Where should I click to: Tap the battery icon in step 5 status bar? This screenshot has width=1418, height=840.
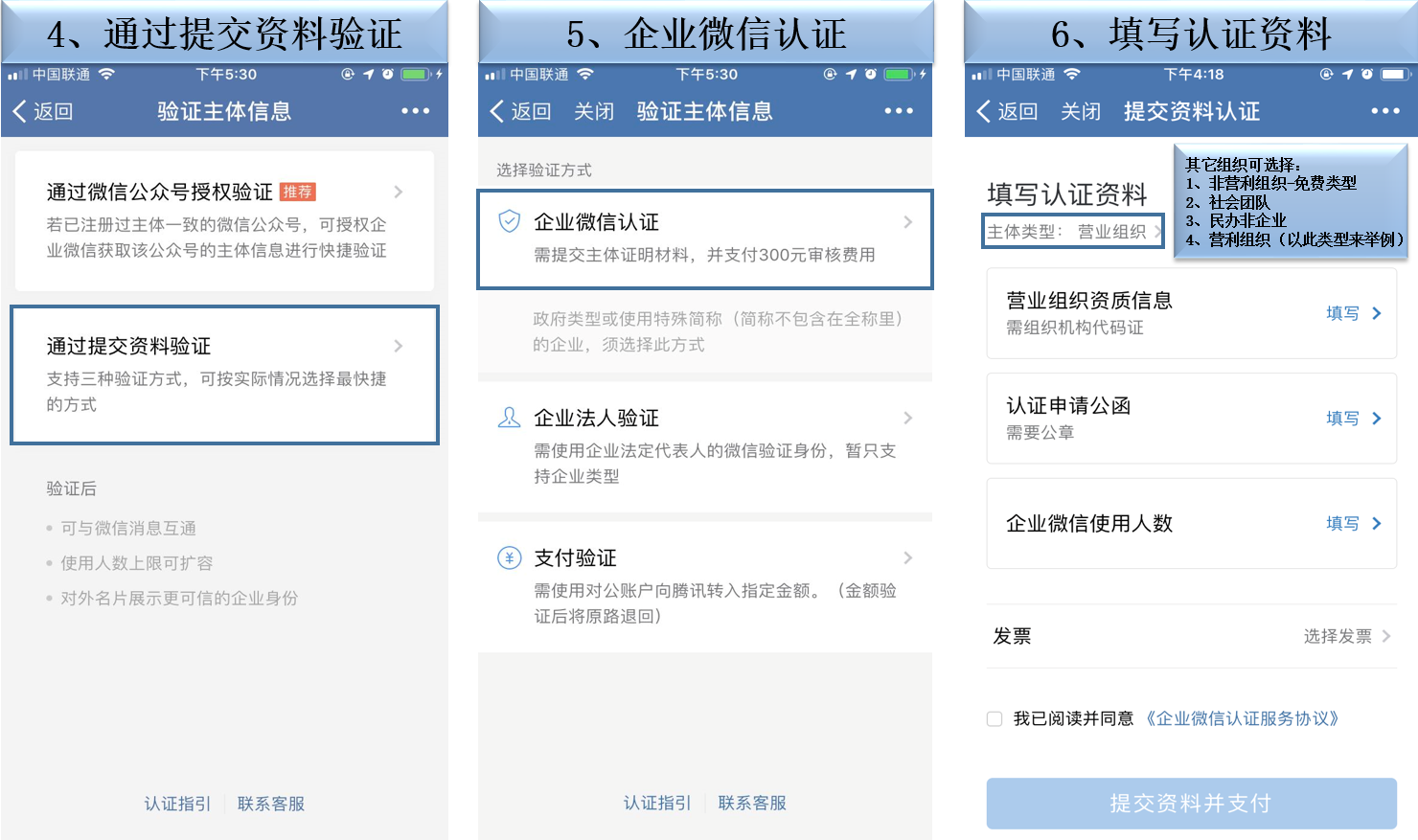(x=899, y=74)
